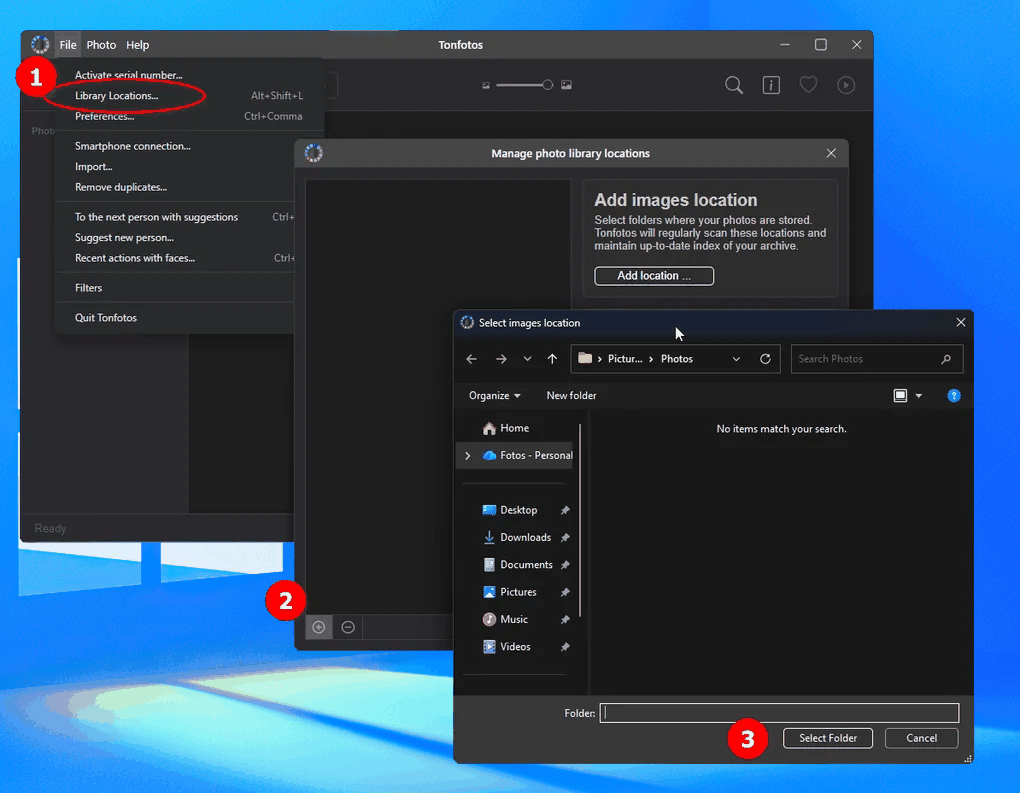Click the blue help question icon
The image size is (1020, 793).
coord(954,396)
